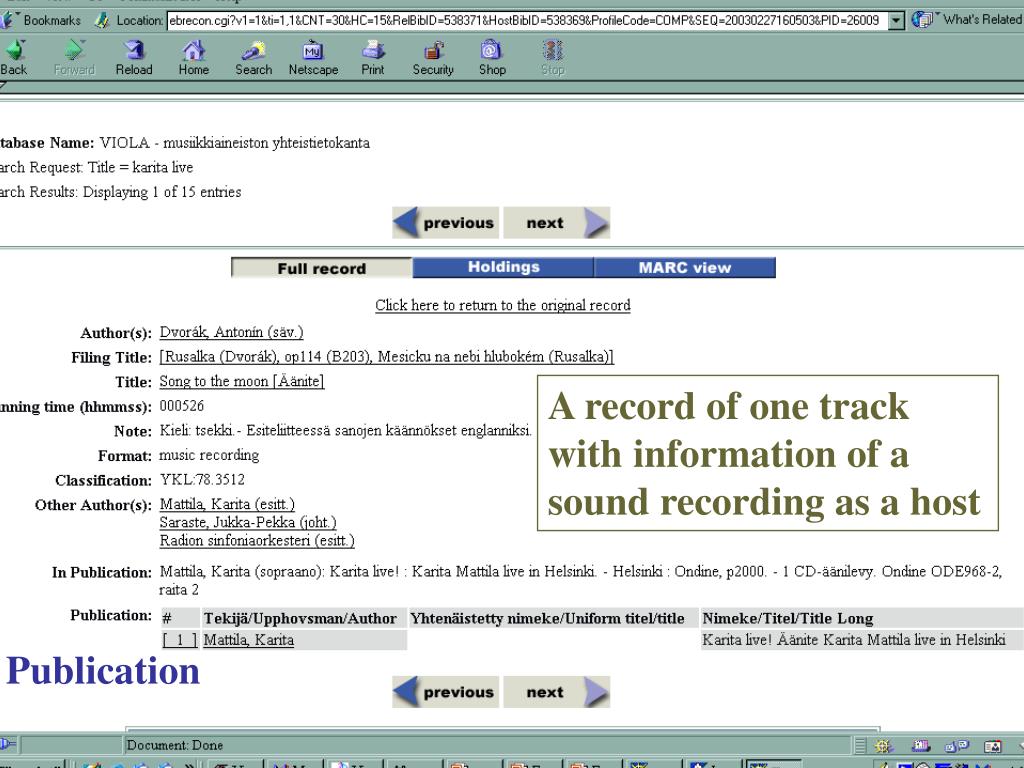Click the VIOLA database name text

234,143
